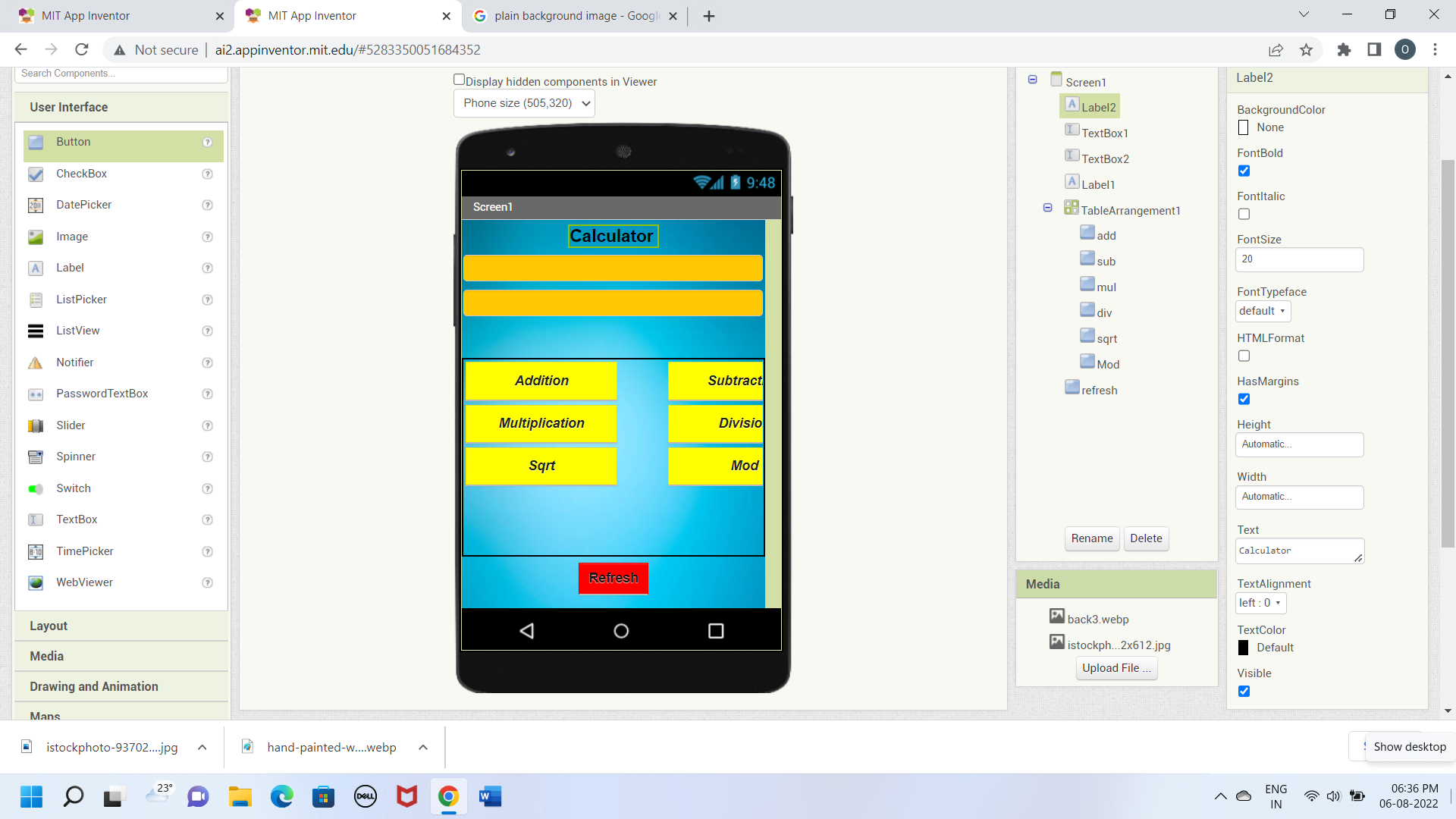Open the BackgroundColor None swatch
1456x819 pixels.
tap(1243, 127)
